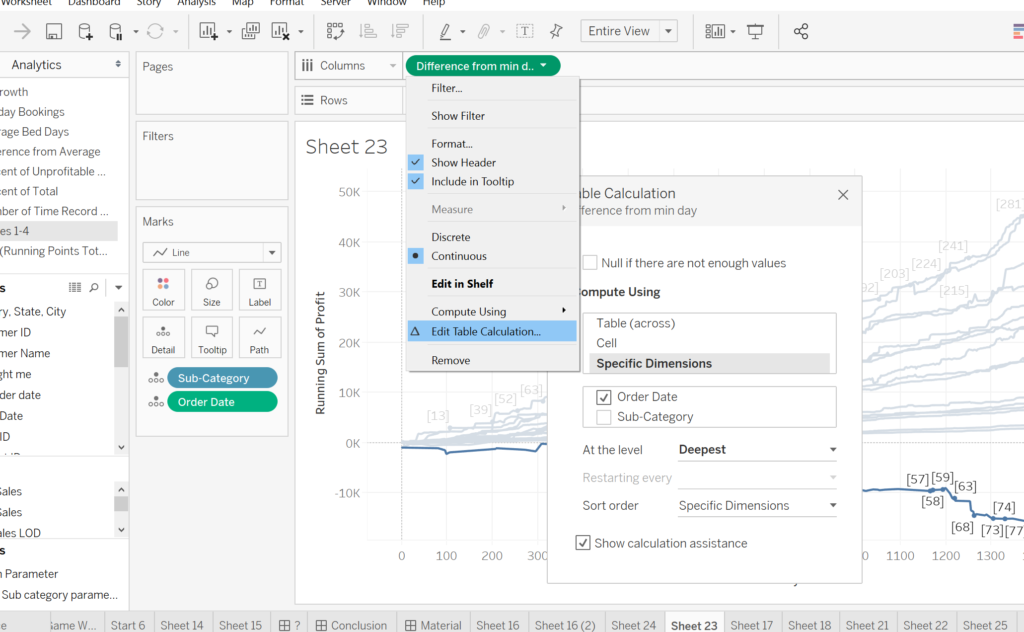
Task: Check the Sub-Category dimension checkbox
Action: [603, 417]
